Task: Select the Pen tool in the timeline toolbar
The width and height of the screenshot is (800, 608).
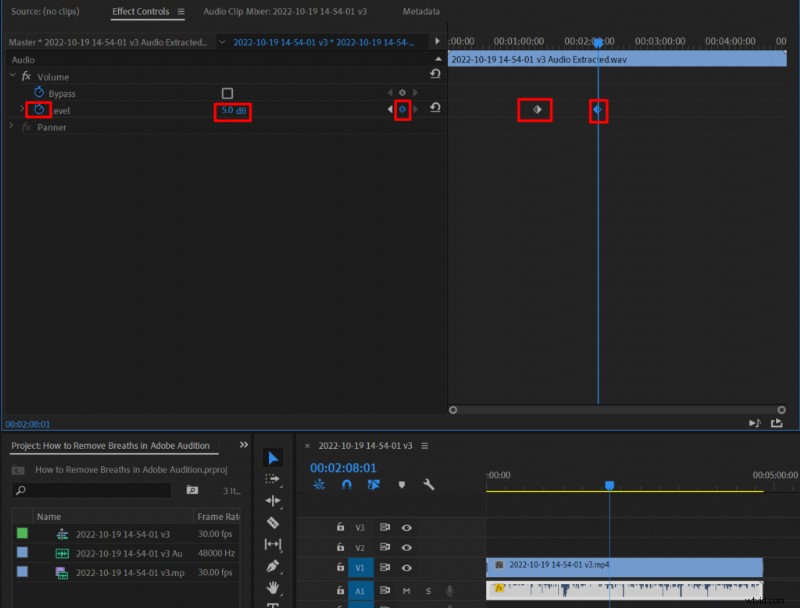Action: pyautogui.click(x=273, y=565)
